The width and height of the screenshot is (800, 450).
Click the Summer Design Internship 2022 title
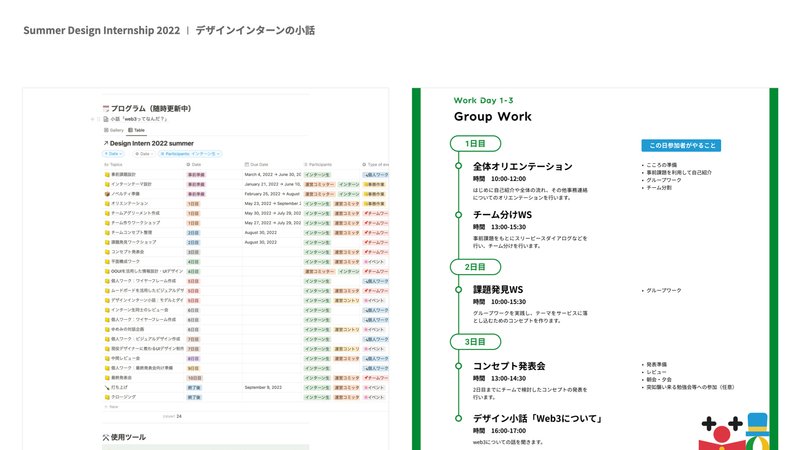point(102,30)
